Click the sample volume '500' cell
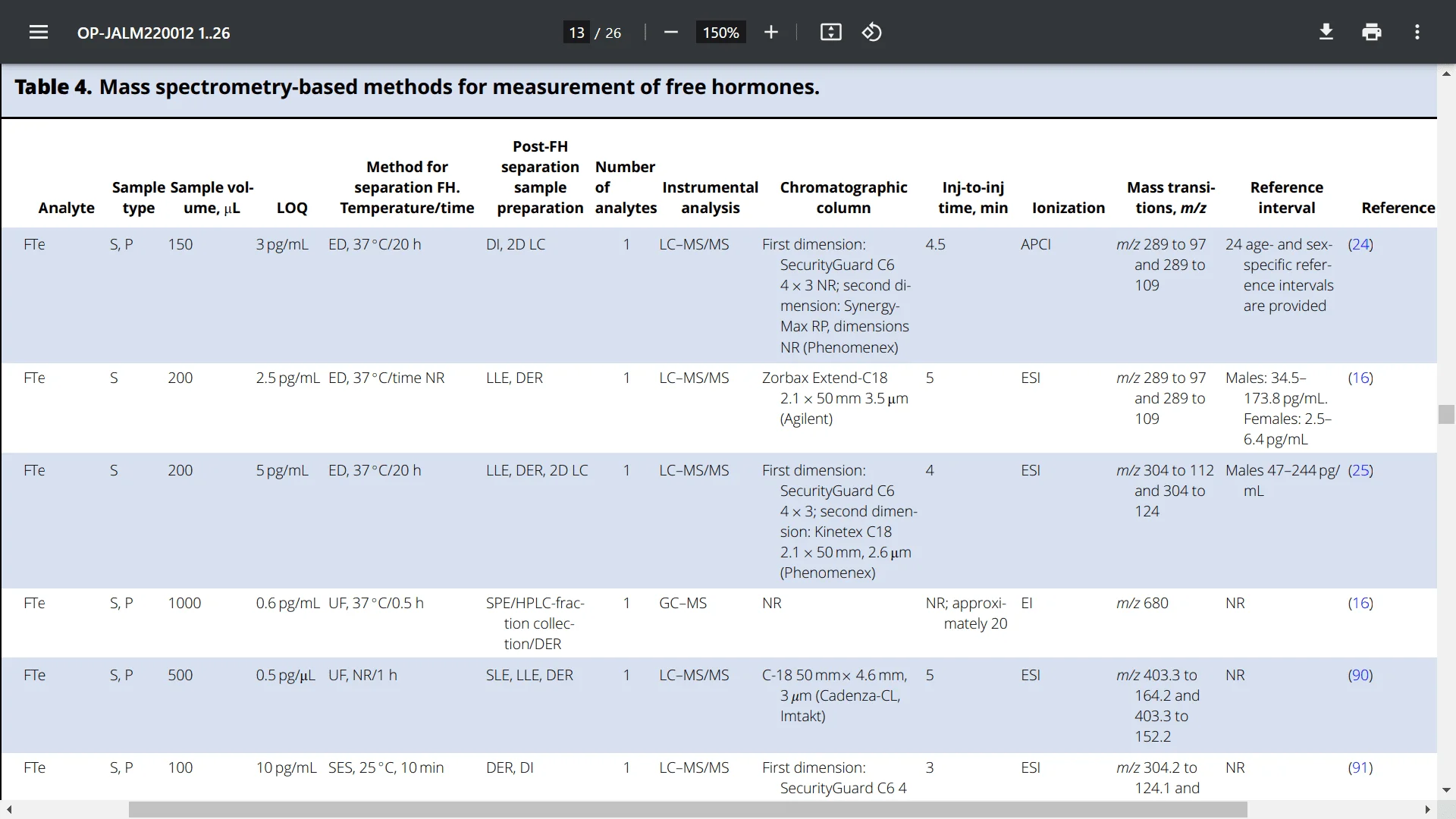Screen dimensions: 1456x819 (x=180, y=675)
